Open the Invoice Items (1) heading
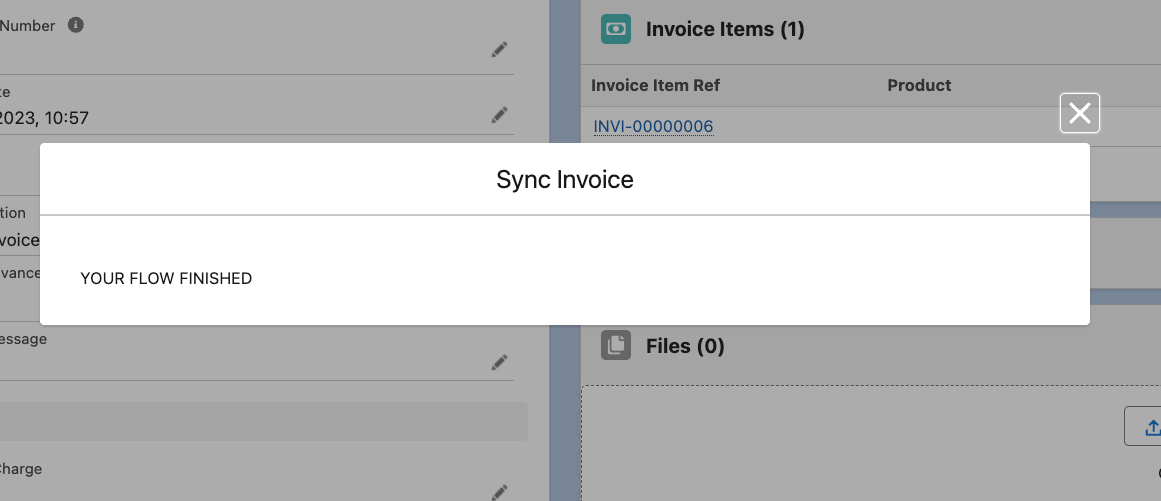Viewport: 1161px width, 501px height. pyautogui.click(x=725, y=29)
